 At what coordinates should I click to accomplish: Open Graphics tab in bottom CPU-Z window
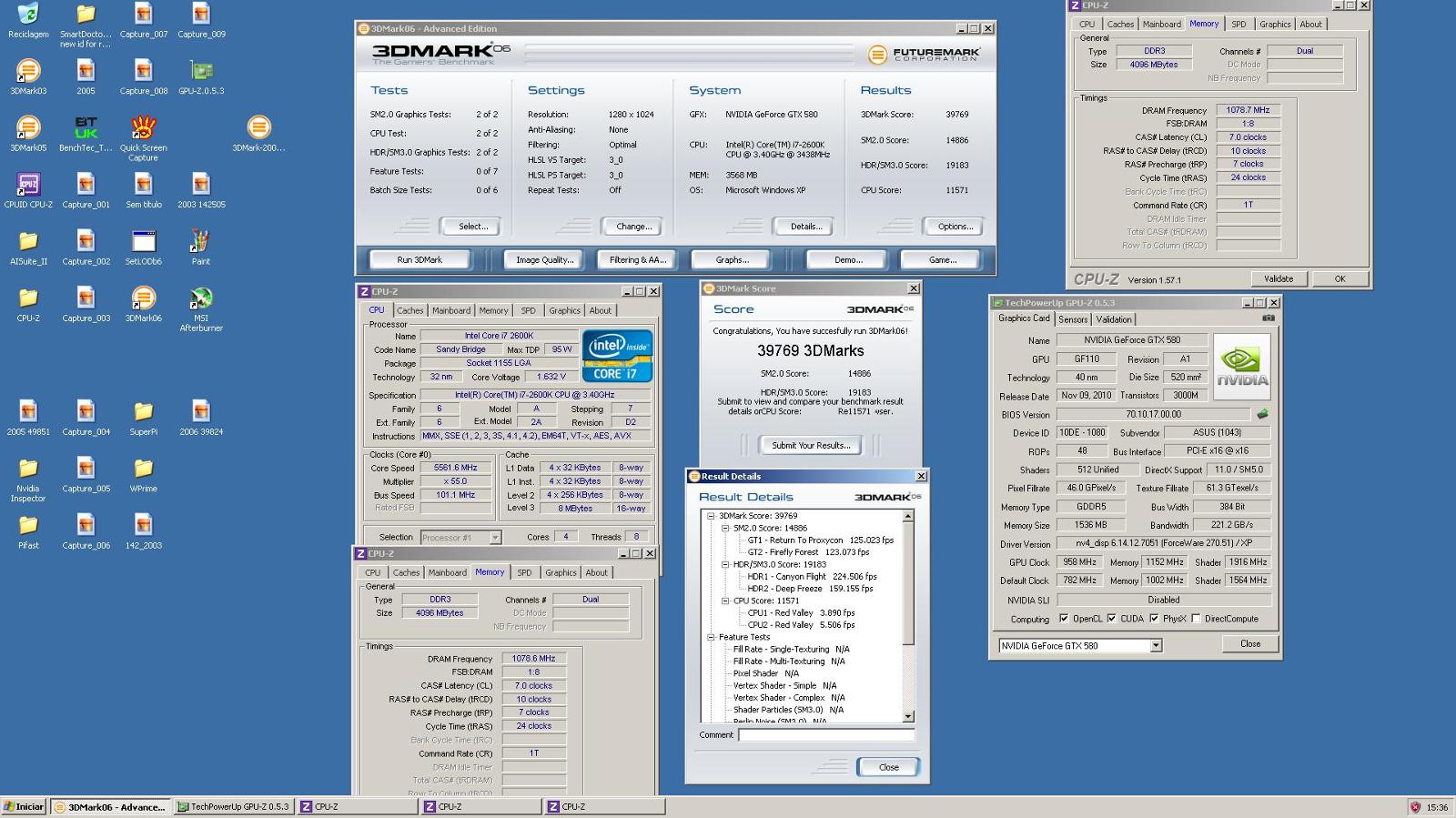[x=561, y=572]
